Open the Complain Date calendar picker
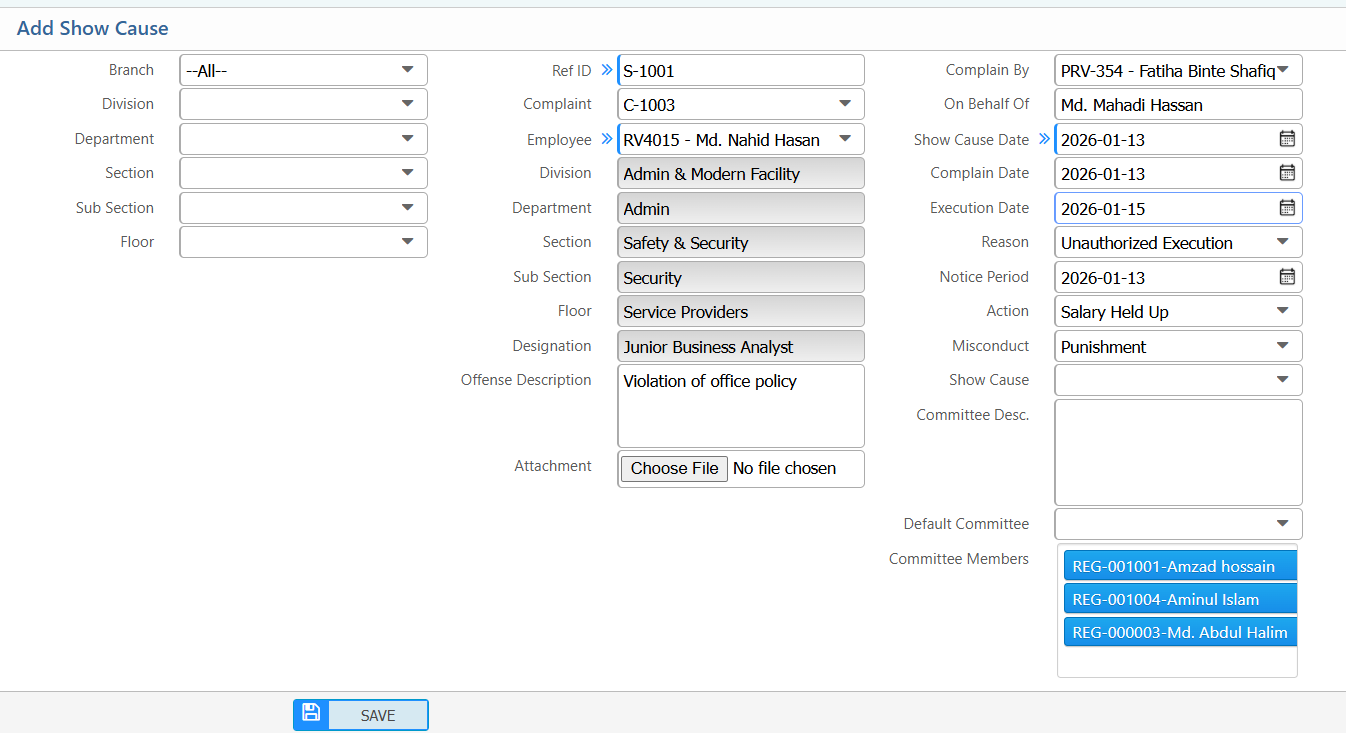Screen dimensions: 1346x733 click(1289, 173)
